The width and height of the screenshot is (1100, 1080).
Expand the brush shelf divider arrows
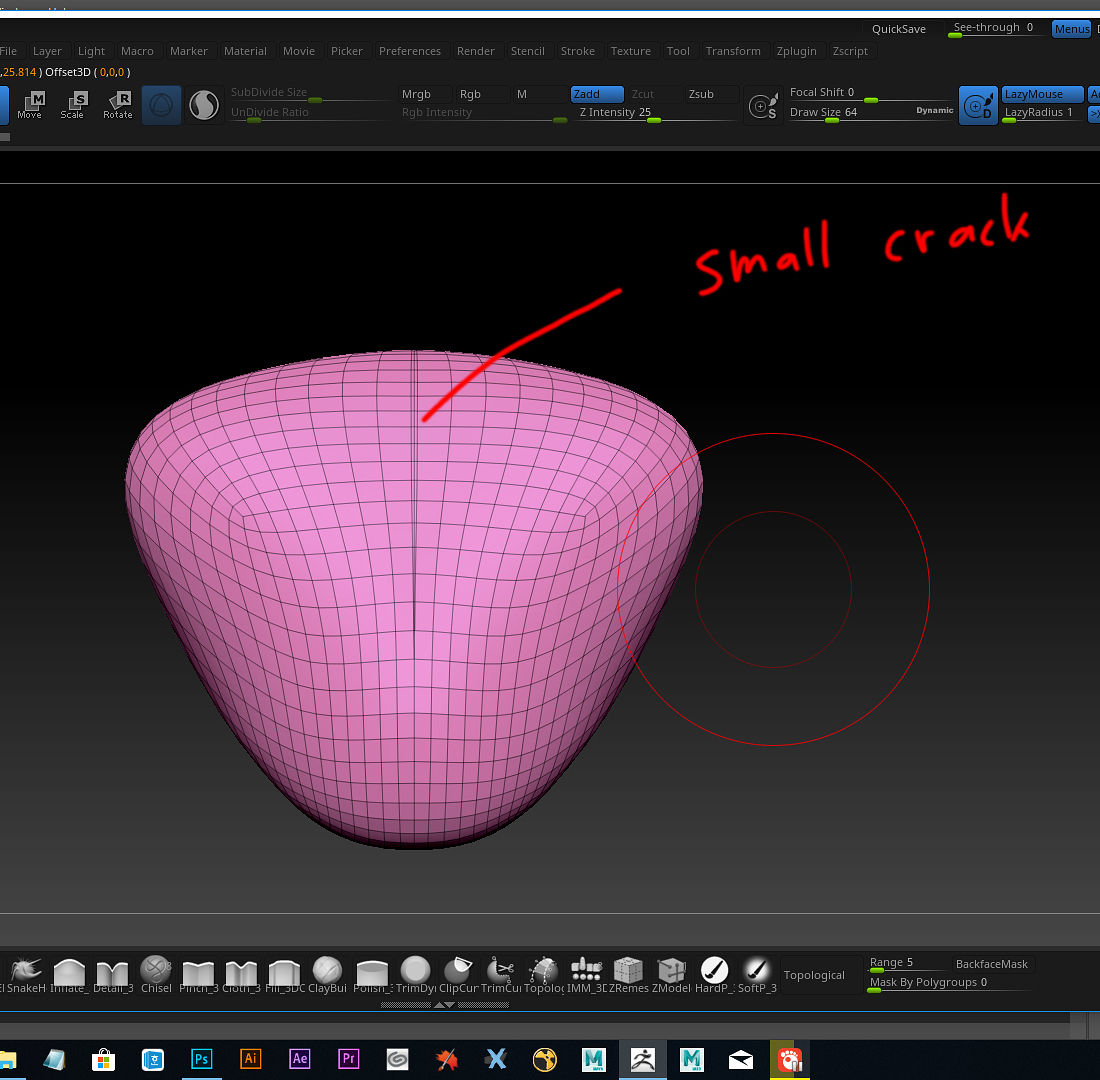click(x=444, y=1005)
